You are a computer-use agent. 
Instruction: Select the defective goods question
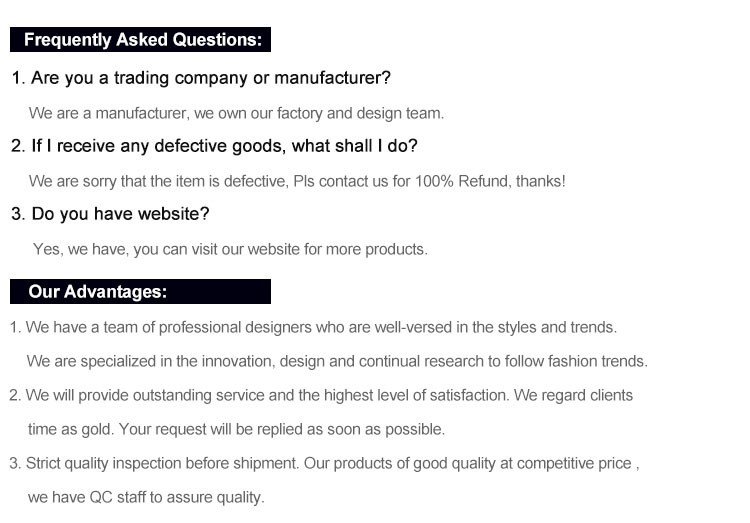[214, 146]
